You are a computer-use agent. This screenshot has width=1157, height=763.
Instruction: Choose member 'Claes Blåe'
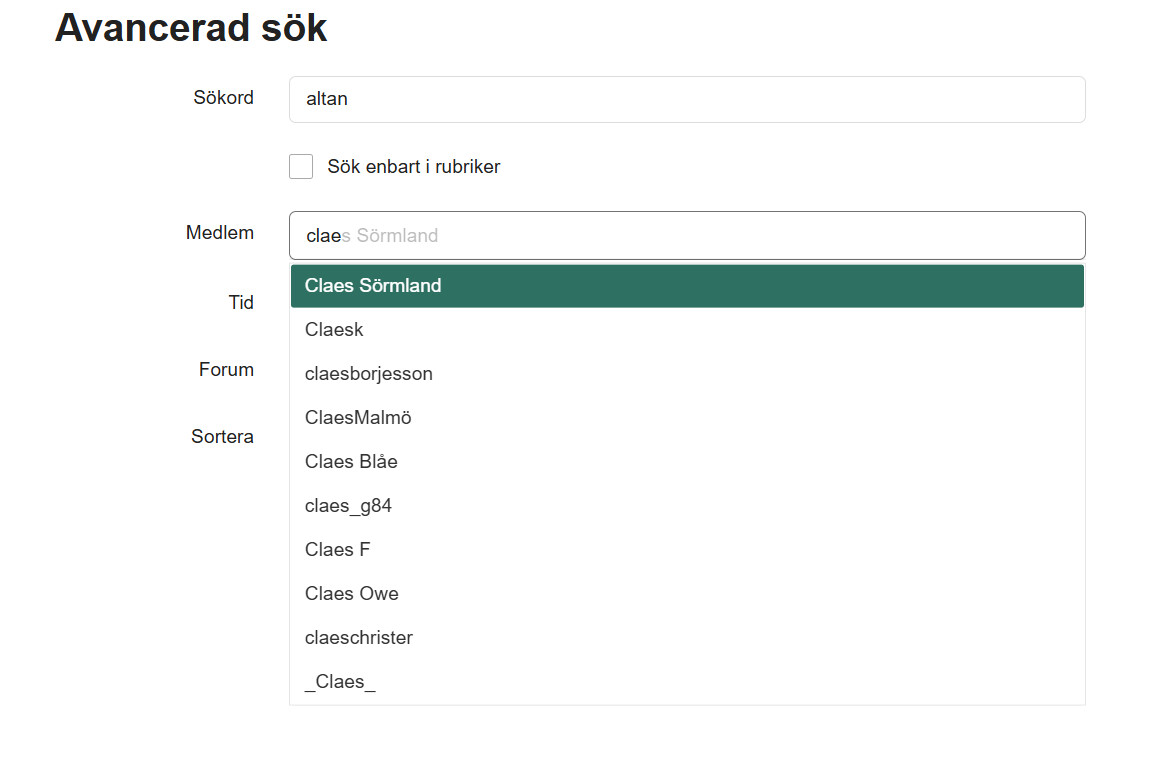(686, 462)
